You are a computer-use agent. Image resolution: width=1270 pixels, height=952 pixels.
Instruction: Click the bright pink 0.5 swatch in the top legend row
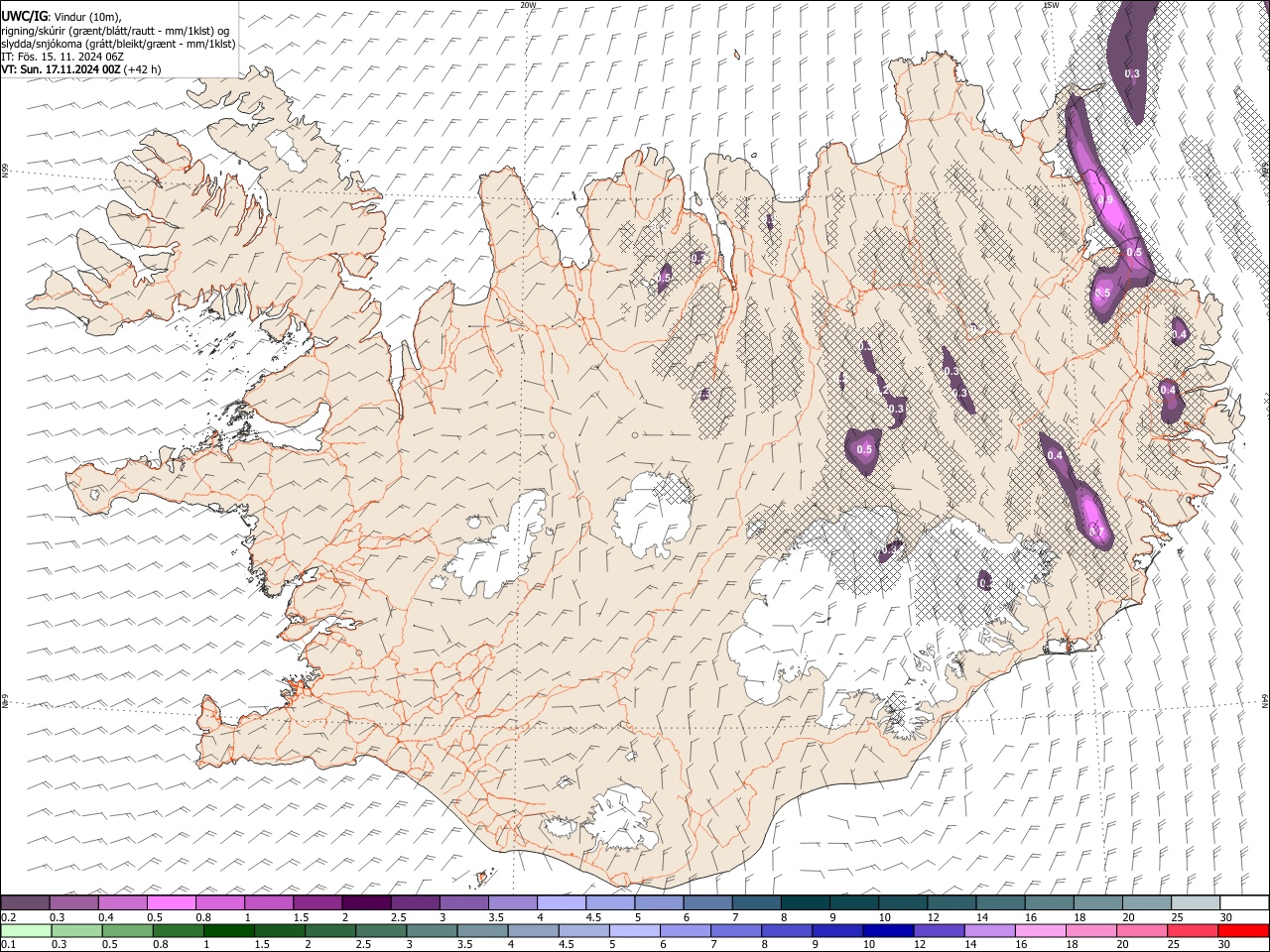(x=172, y=903)
